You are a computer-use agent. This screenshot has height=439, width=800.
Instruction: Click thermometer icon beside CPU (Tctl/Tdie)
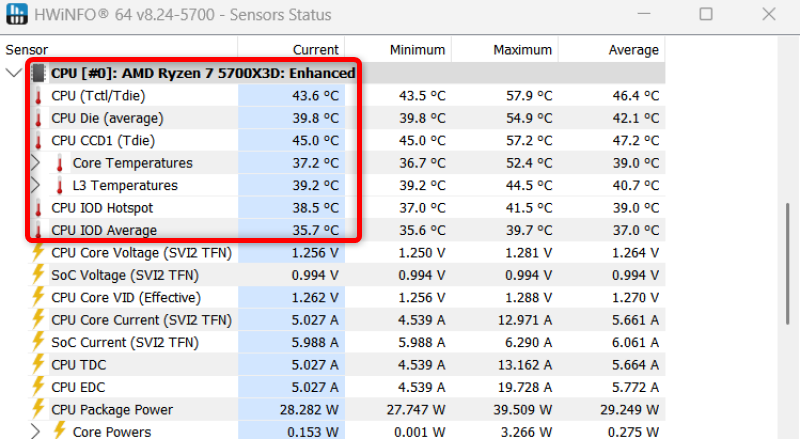point(38,96)
